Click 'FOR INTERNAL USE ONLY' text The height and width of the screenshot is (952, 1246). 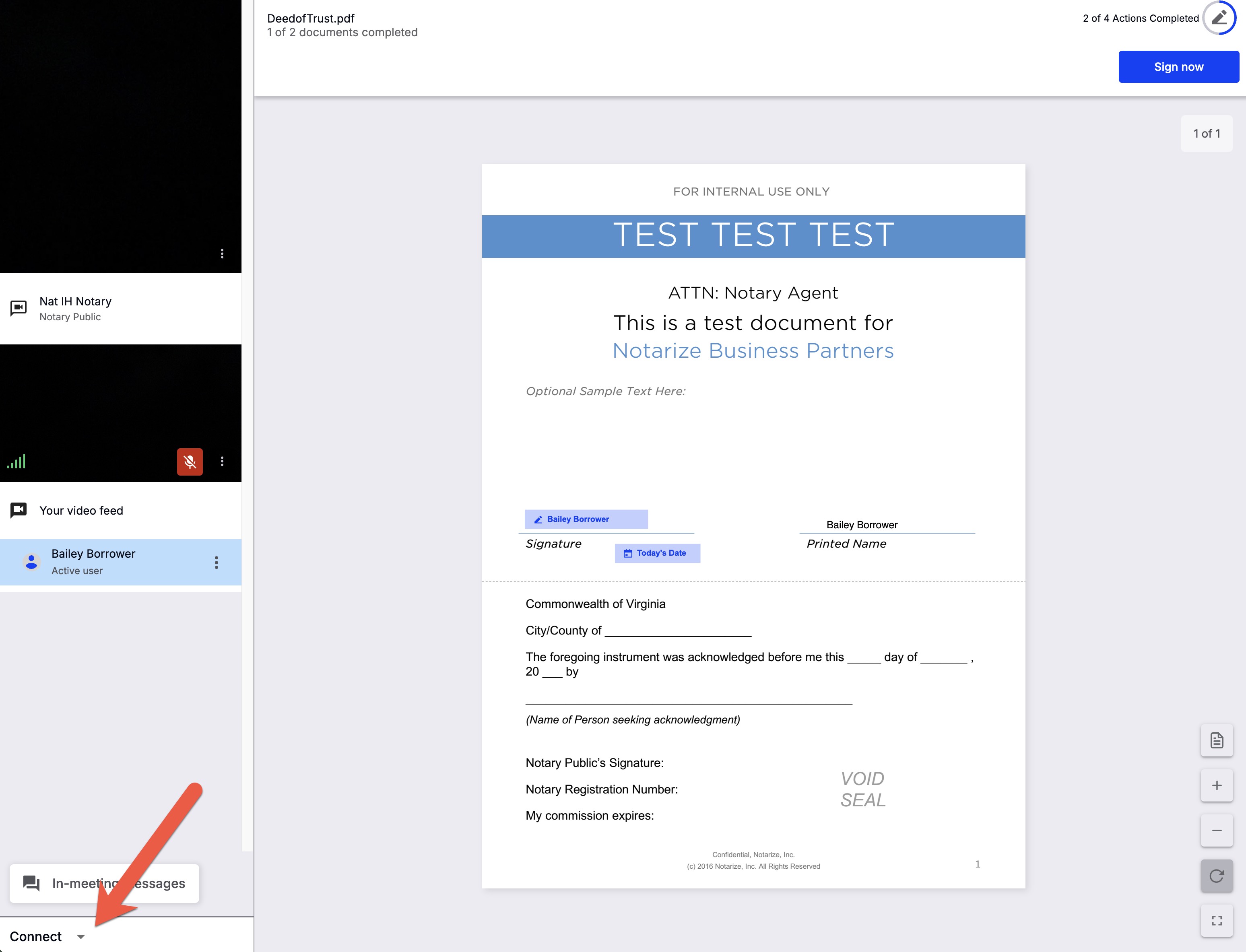click(752, 192)
